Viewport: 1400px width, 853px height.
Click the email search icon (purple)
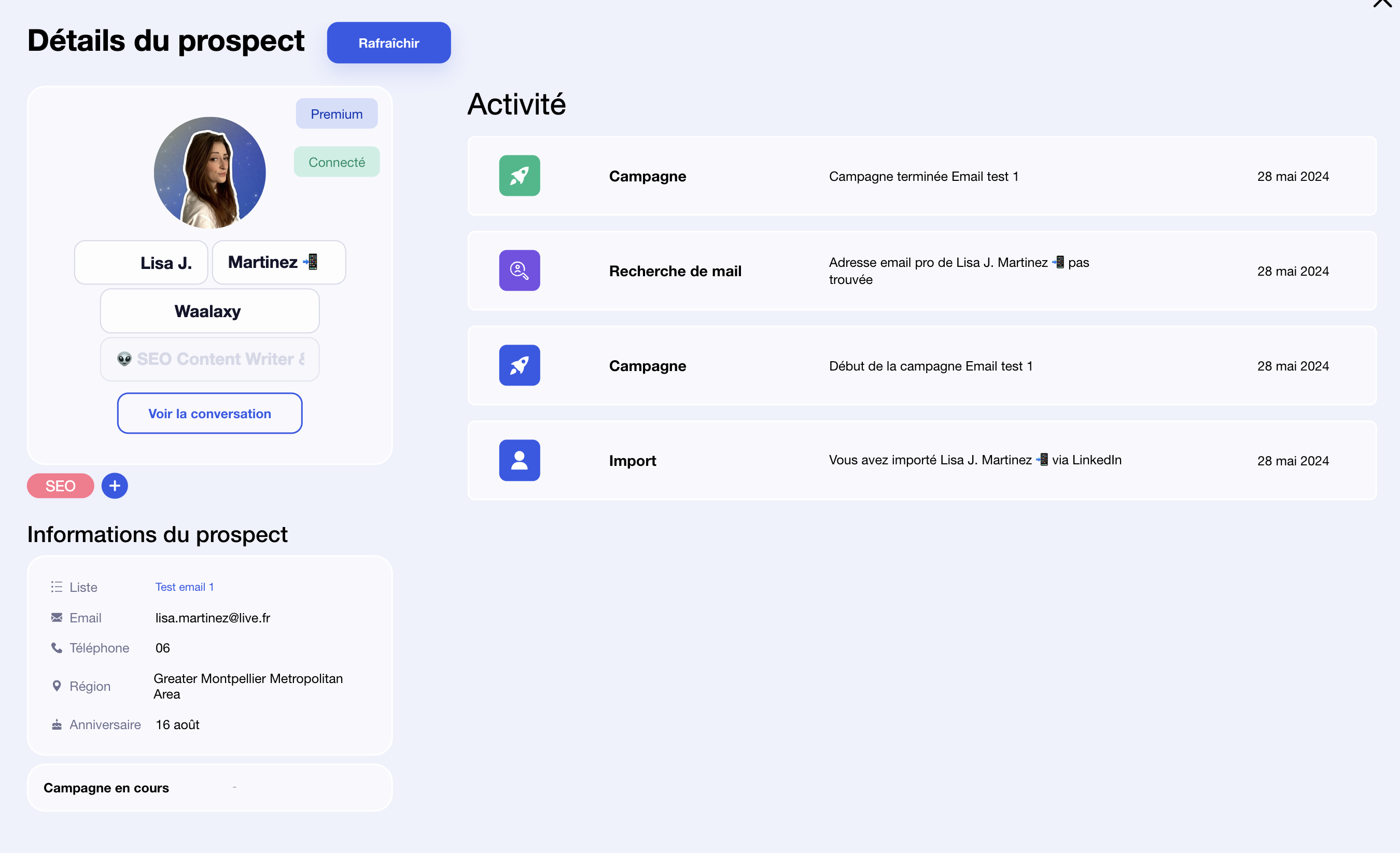[519, 270]
